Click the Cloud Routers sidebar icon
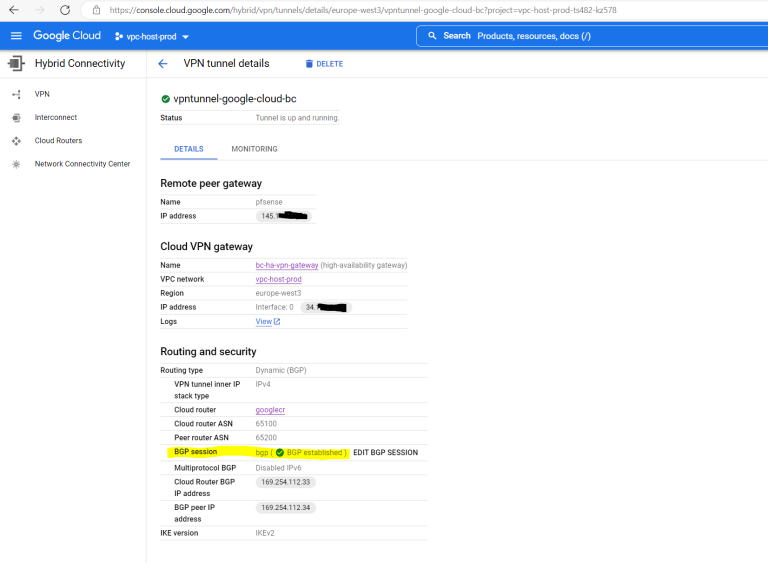This screenshot has height=563, width=768. 16,141
